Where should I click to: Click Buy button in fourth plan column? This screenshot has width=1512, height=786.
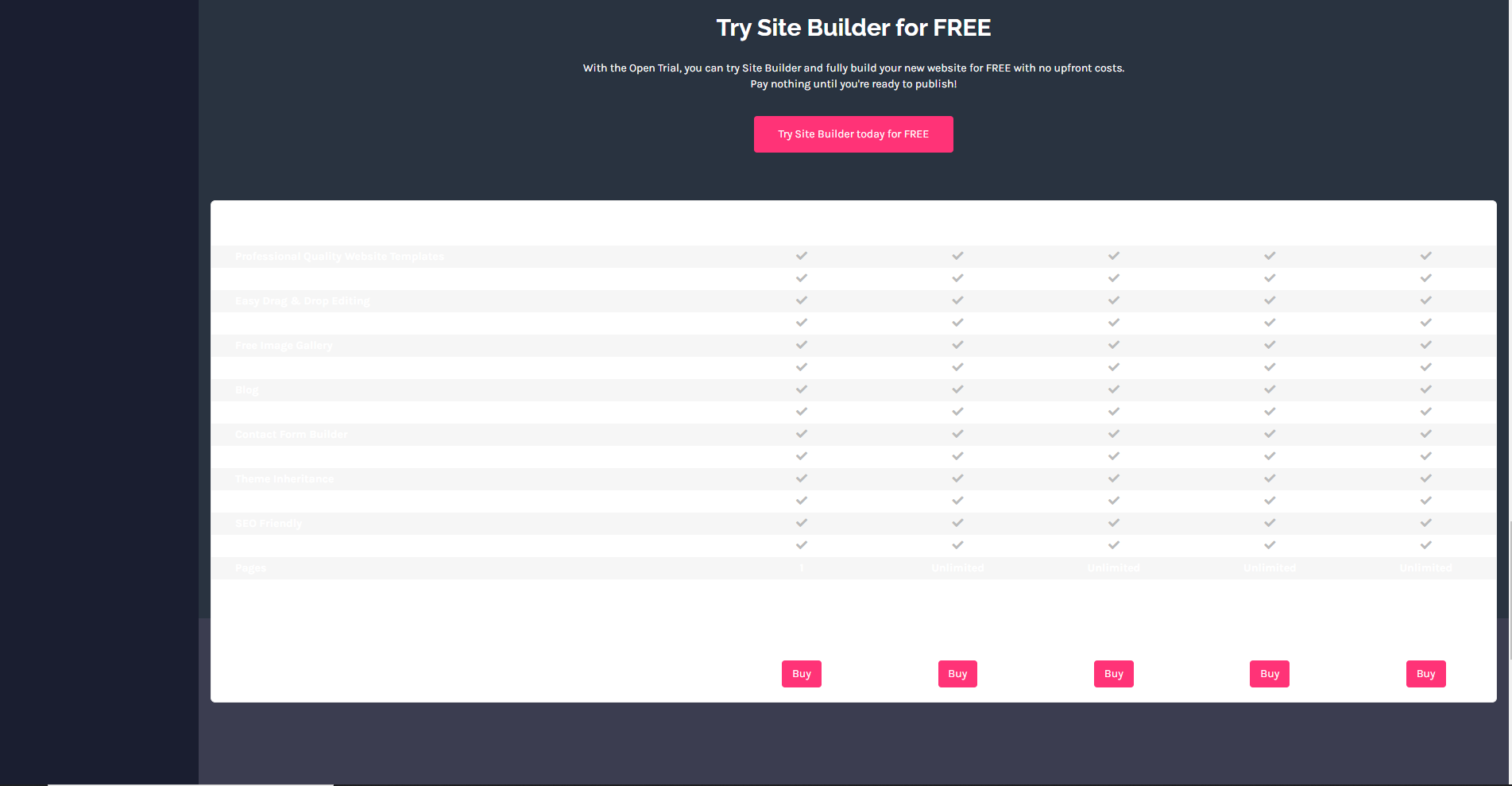pyautogui.click(x=1270, y=674)
